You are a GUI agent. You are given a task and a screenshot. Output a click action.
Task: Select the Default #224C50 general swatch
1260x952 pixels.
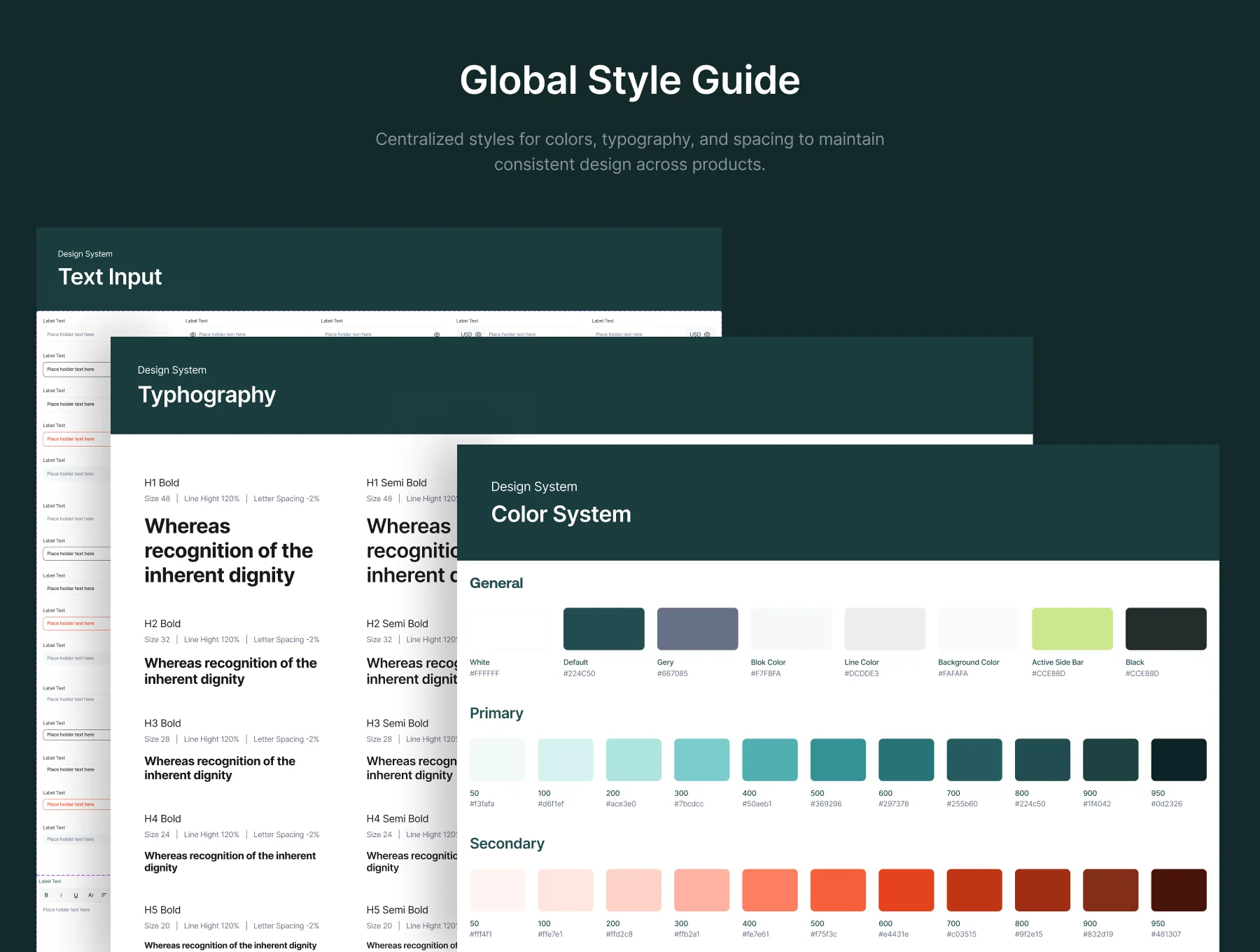(x=603, y=629)
